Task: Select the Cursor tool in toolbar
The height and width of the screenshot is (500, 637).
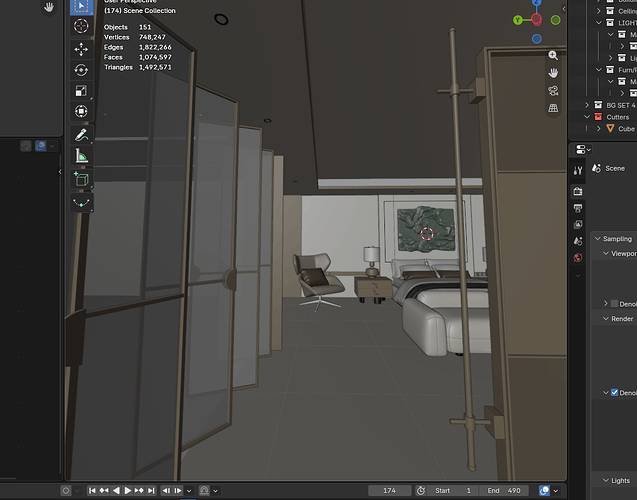Action: click(81, 26)
